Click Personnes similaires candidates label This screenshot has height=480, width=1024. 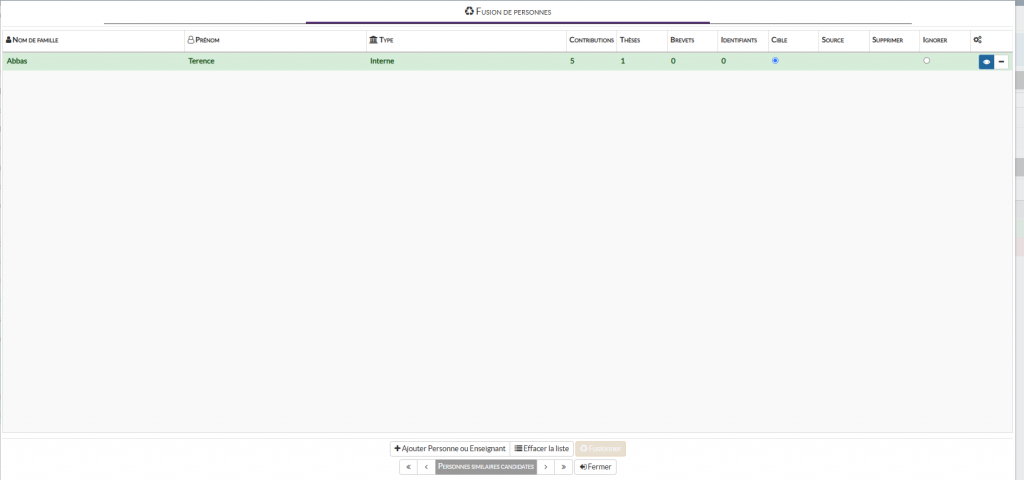pyautogui.click(x=486, y=467)
